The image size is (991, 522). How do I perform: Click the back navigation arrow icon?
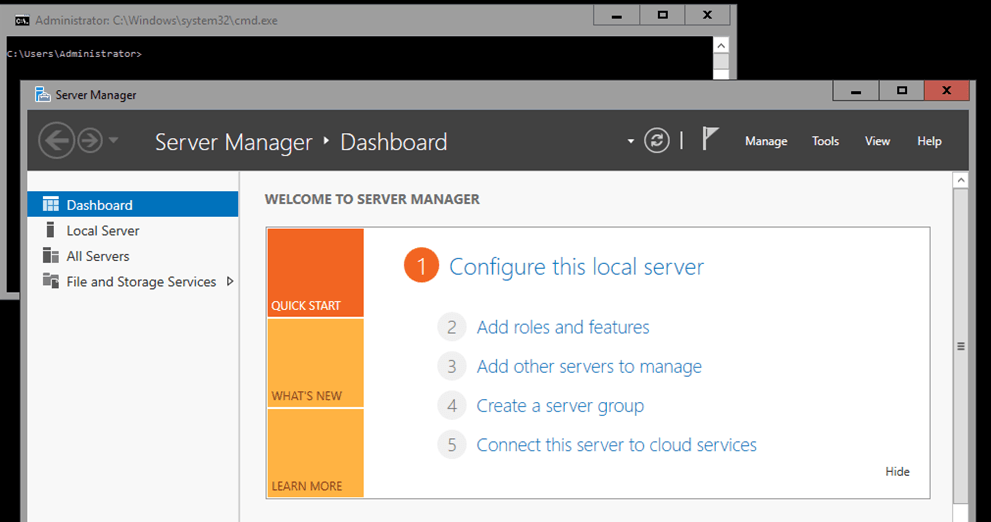point(56,141)
